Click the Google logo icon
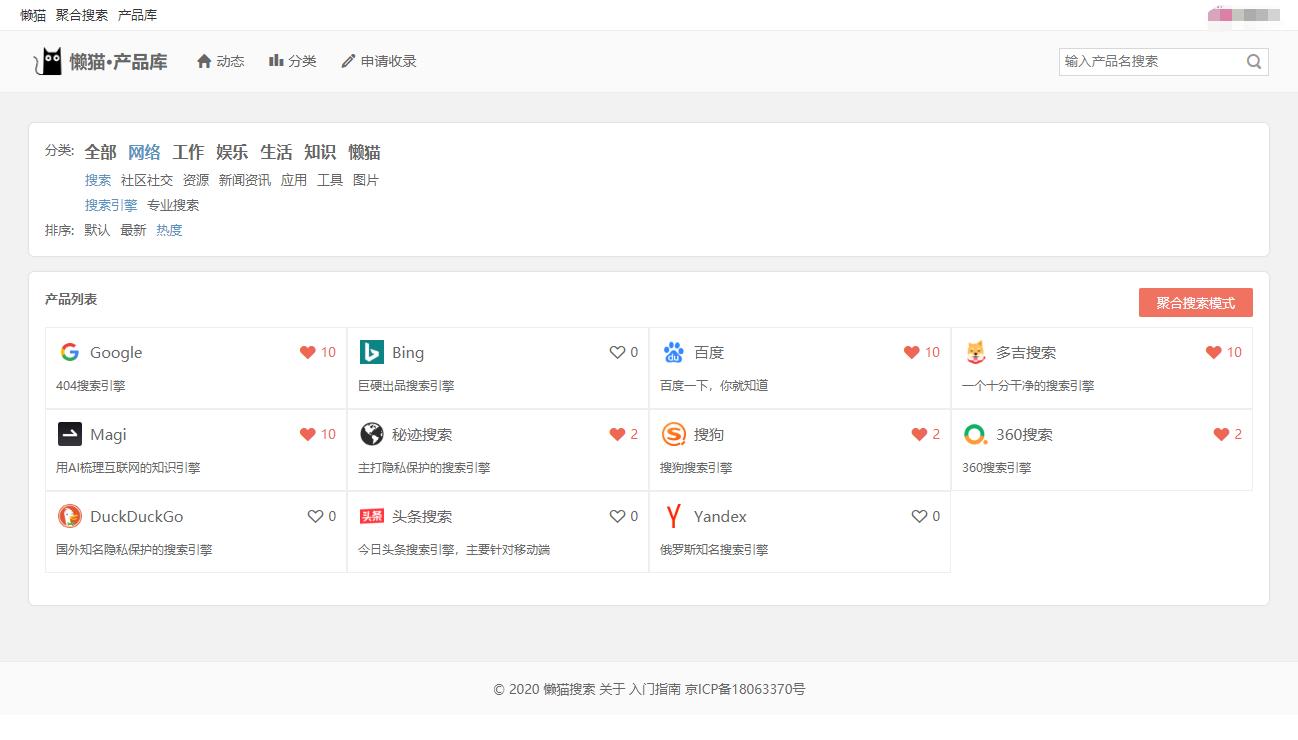1298x740 pixels. (69, 352)
